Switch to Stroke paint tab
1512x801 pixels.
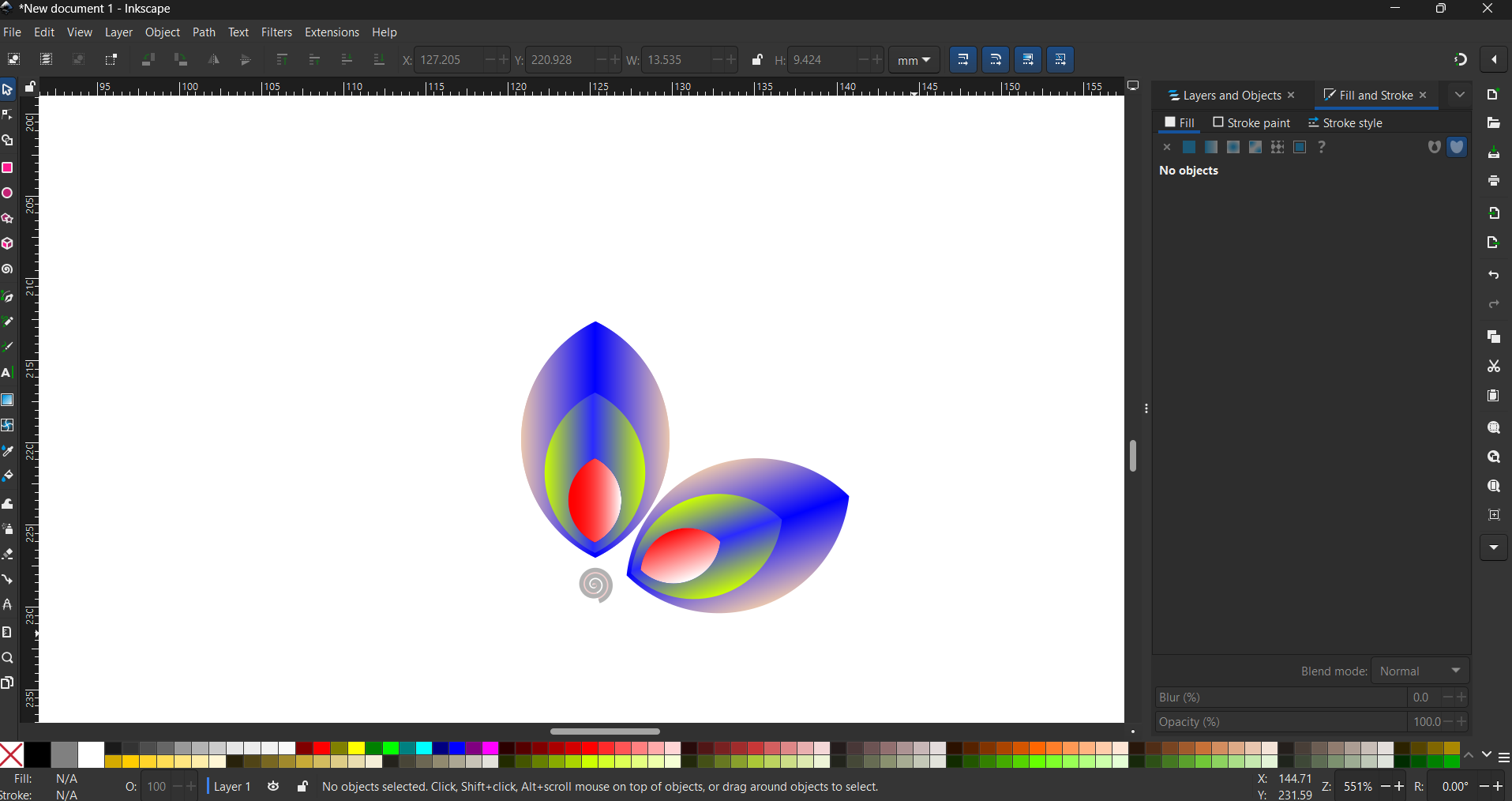pos(1251,123)
